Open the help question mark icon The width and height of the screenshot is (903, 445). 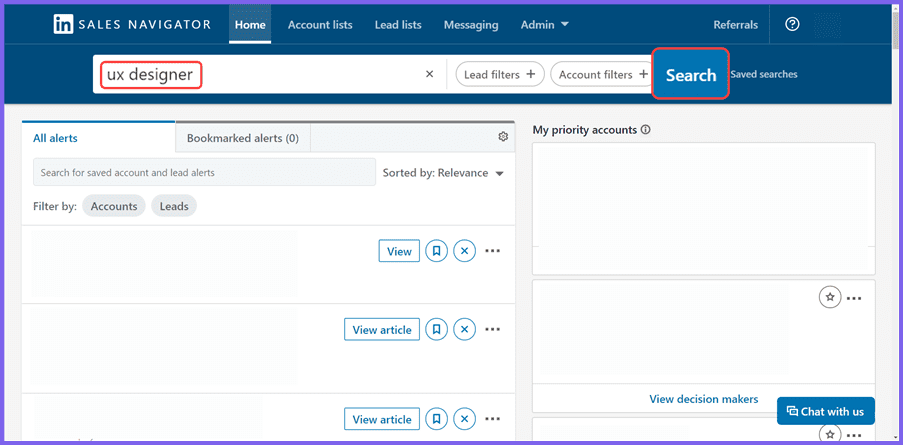[x=792, y=24]
